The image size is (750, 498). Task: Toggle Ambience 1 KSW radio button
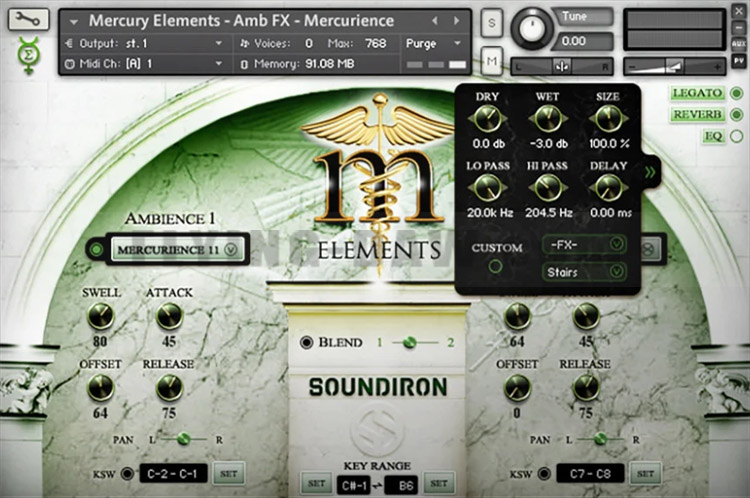[127, 474]
